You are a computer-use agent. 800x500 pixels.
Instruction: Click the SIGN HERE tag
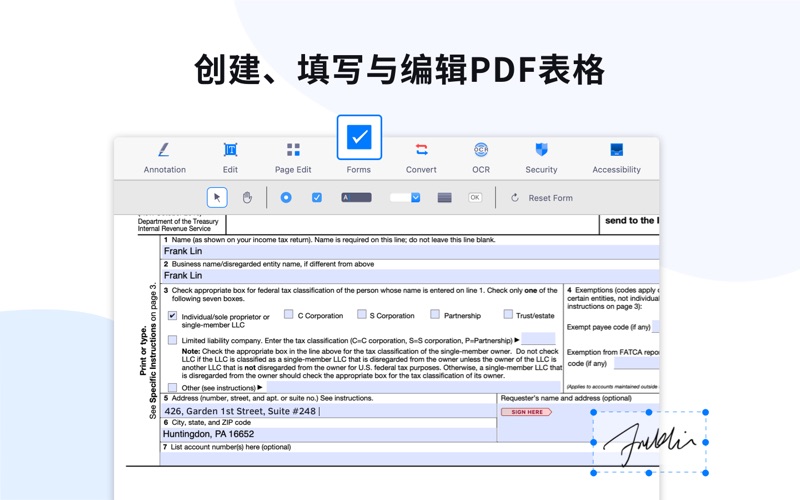point(527,412)
